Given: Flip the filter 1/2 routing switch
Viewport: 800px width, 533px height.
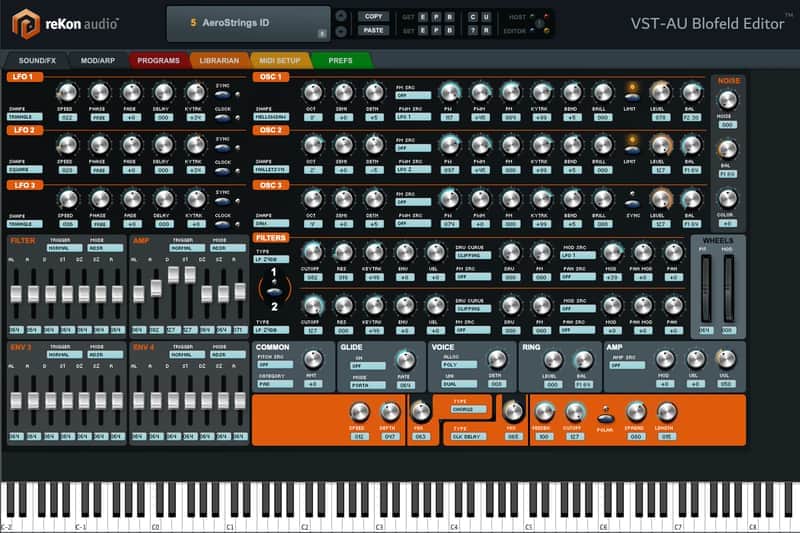Looking at the screenshot, I should 274,290.
